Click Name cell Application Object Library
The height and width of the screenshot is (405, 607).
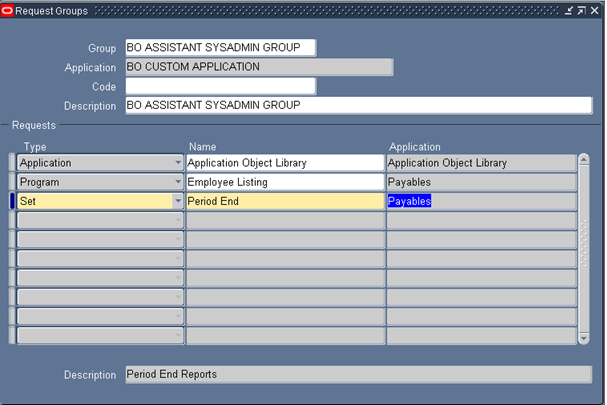coord(285,163)
